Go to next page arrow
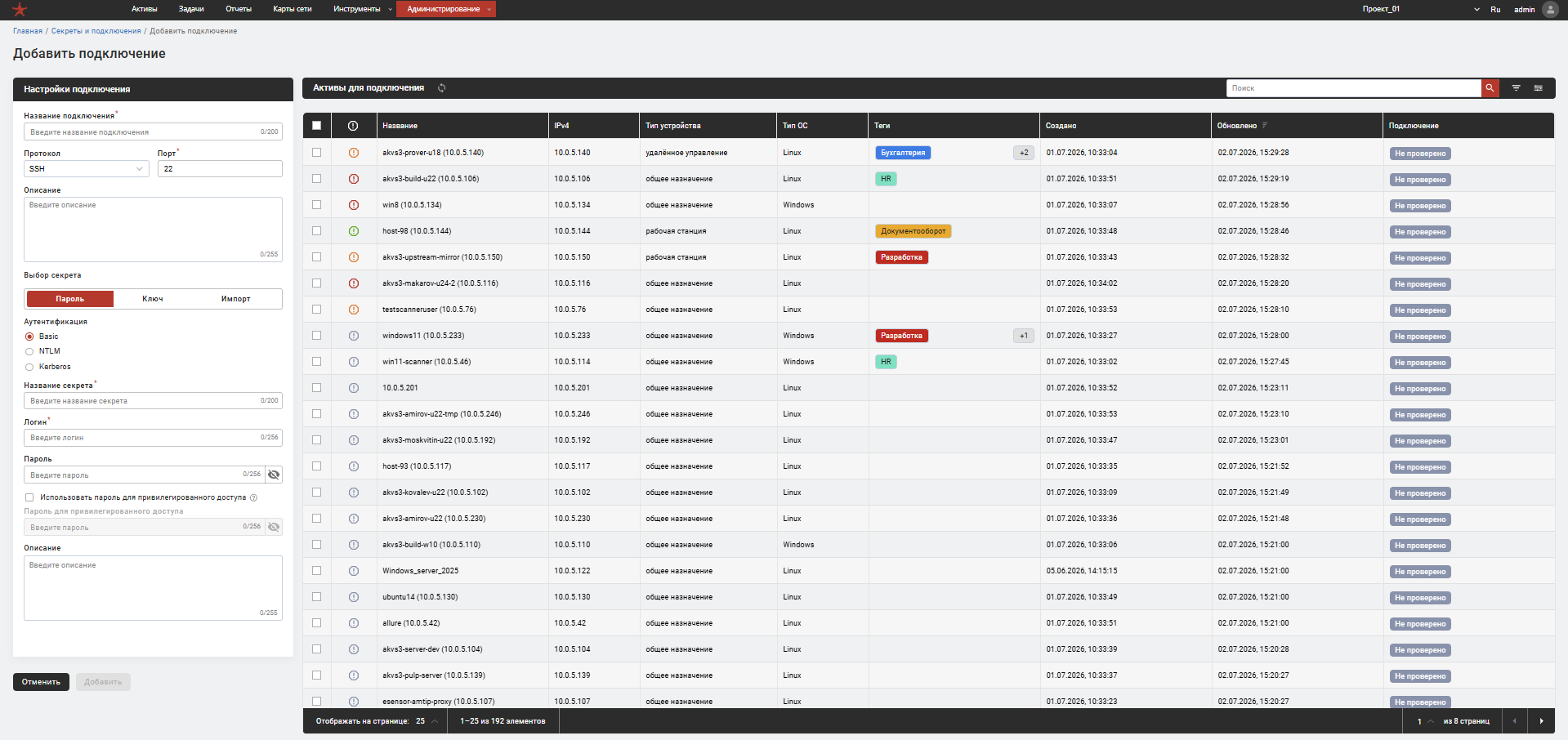 pyautogui.click(x=1541, y=721)
